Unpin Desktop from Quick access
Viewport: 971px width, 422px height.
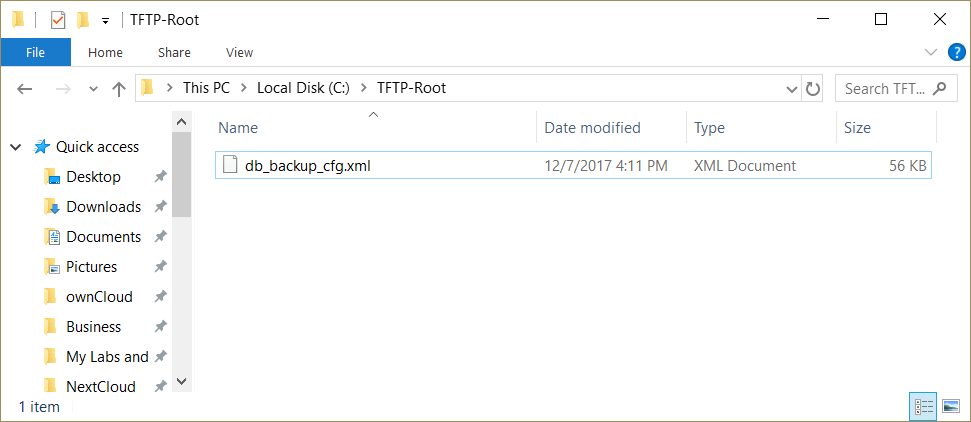coord(160,177)
